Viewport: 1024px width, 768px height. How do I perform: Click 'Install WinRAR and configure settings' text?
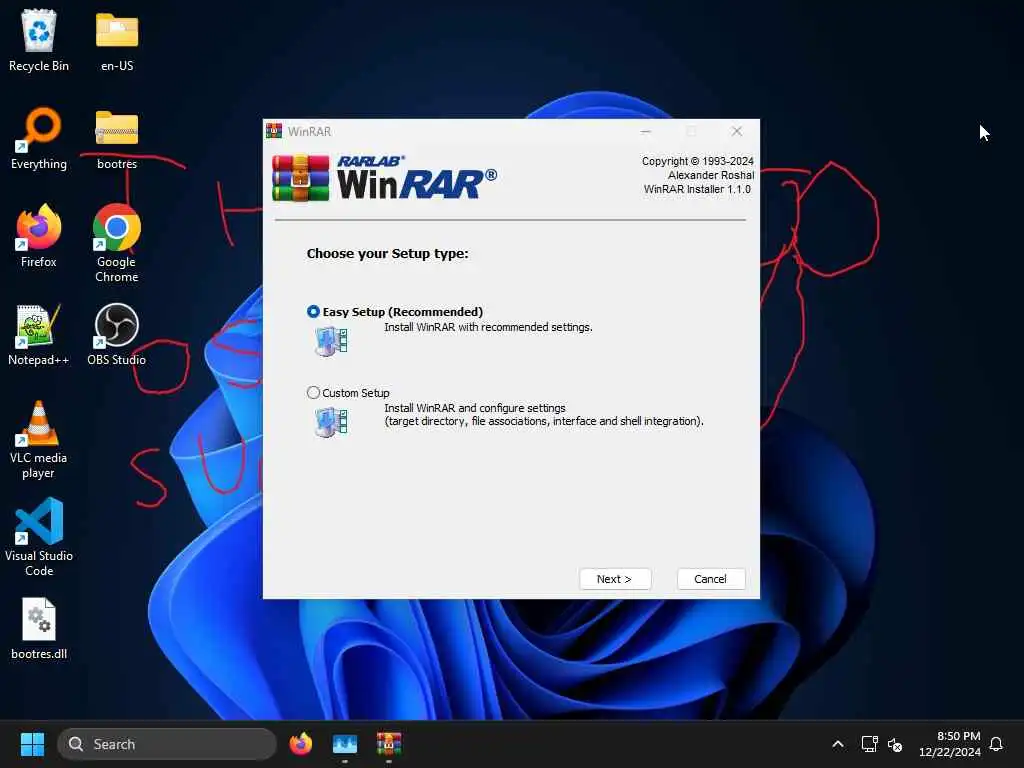(x=475, y=408)
